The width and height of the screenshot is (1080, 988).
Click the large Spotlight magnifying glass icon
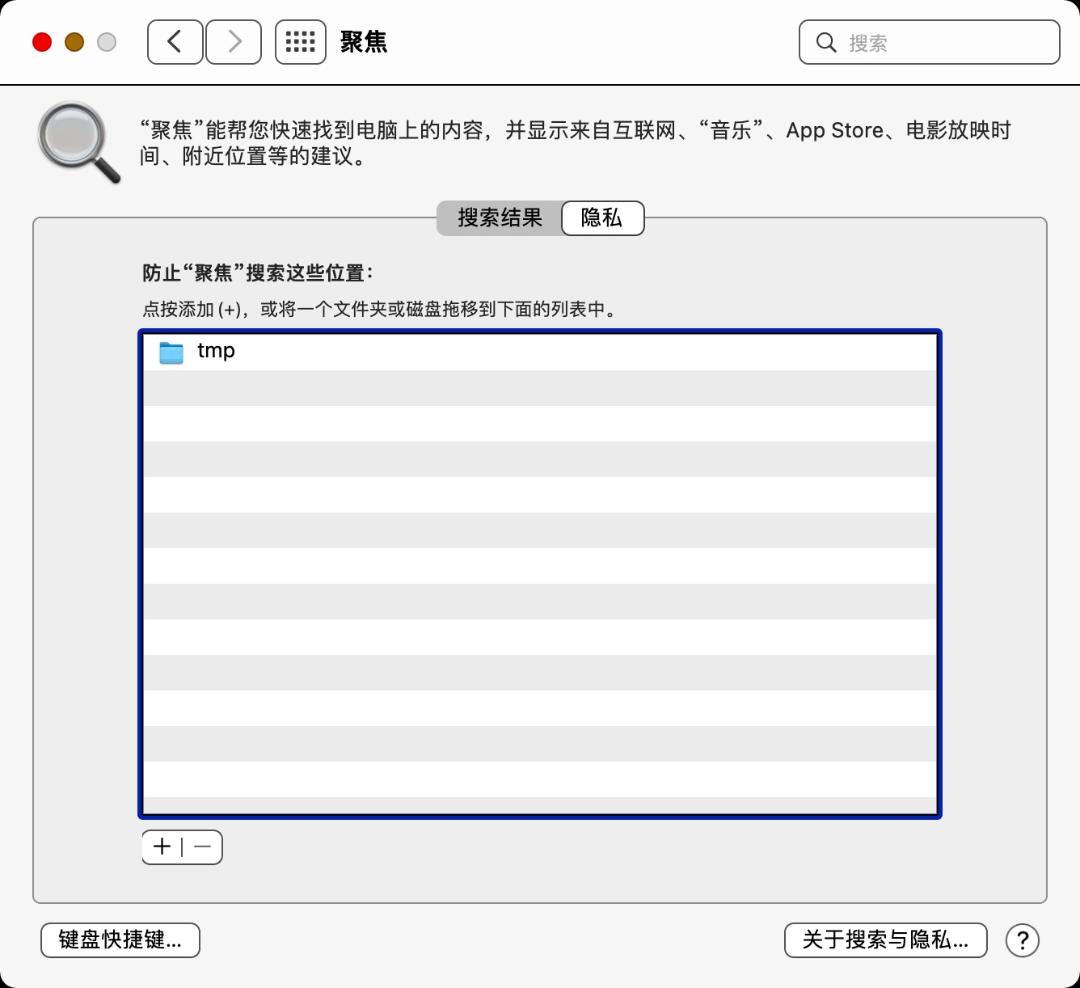click(77, 145)
